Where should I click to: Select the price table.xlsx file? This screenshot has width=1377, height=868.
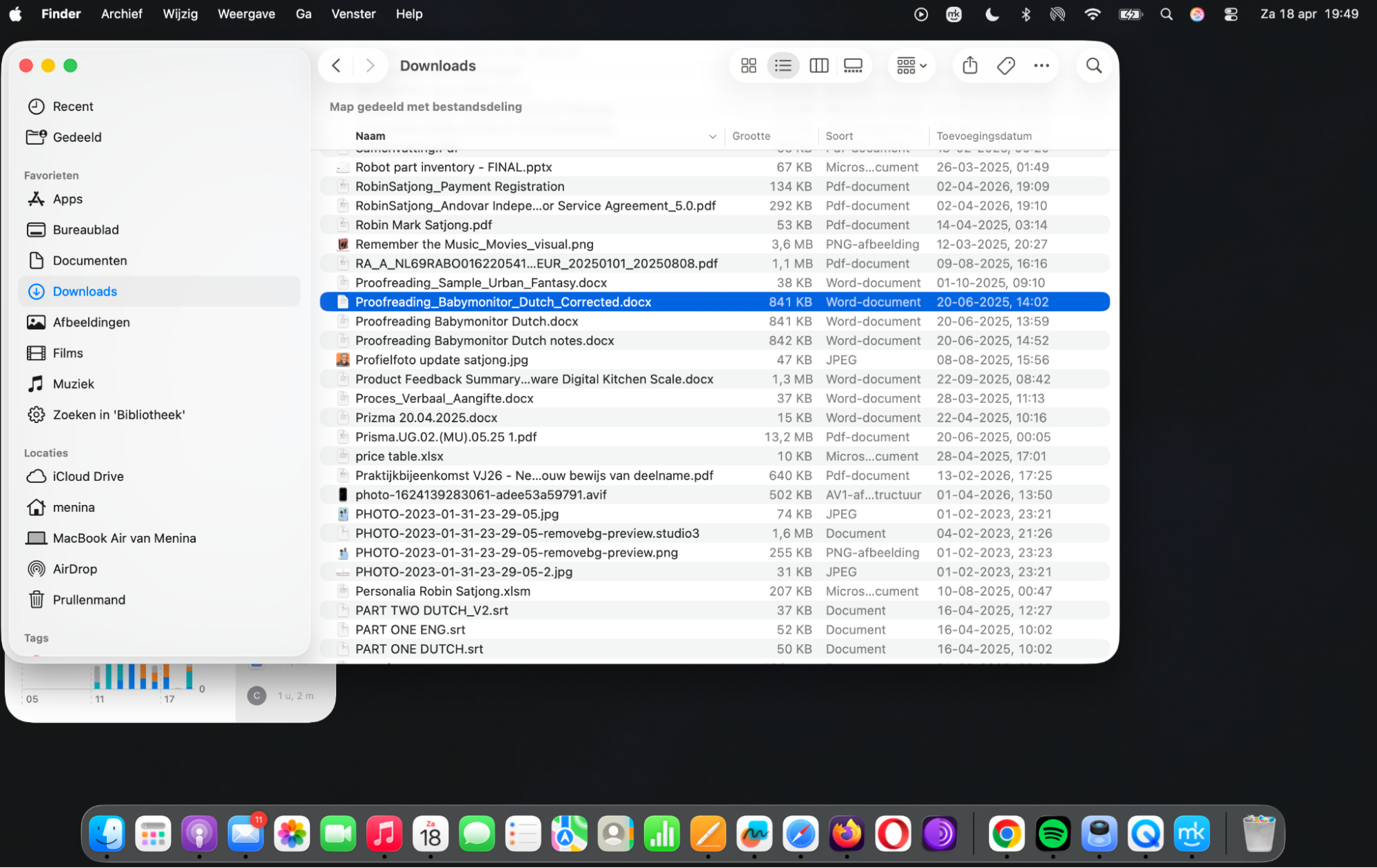pyautogui.click(x=400, y=455)
